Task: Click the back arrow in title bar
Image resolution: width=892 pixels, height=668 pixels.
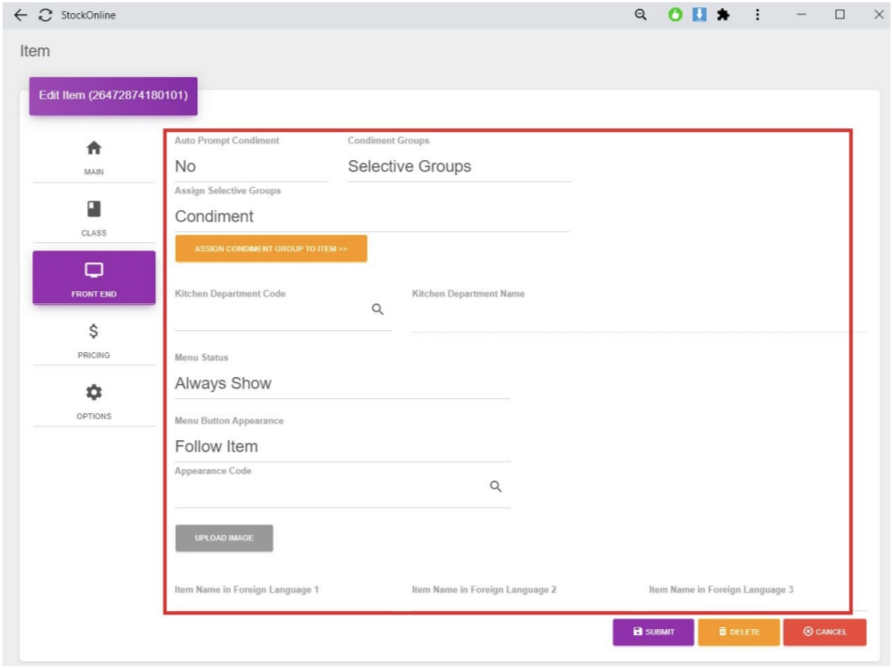Action: tap(21, 15)
